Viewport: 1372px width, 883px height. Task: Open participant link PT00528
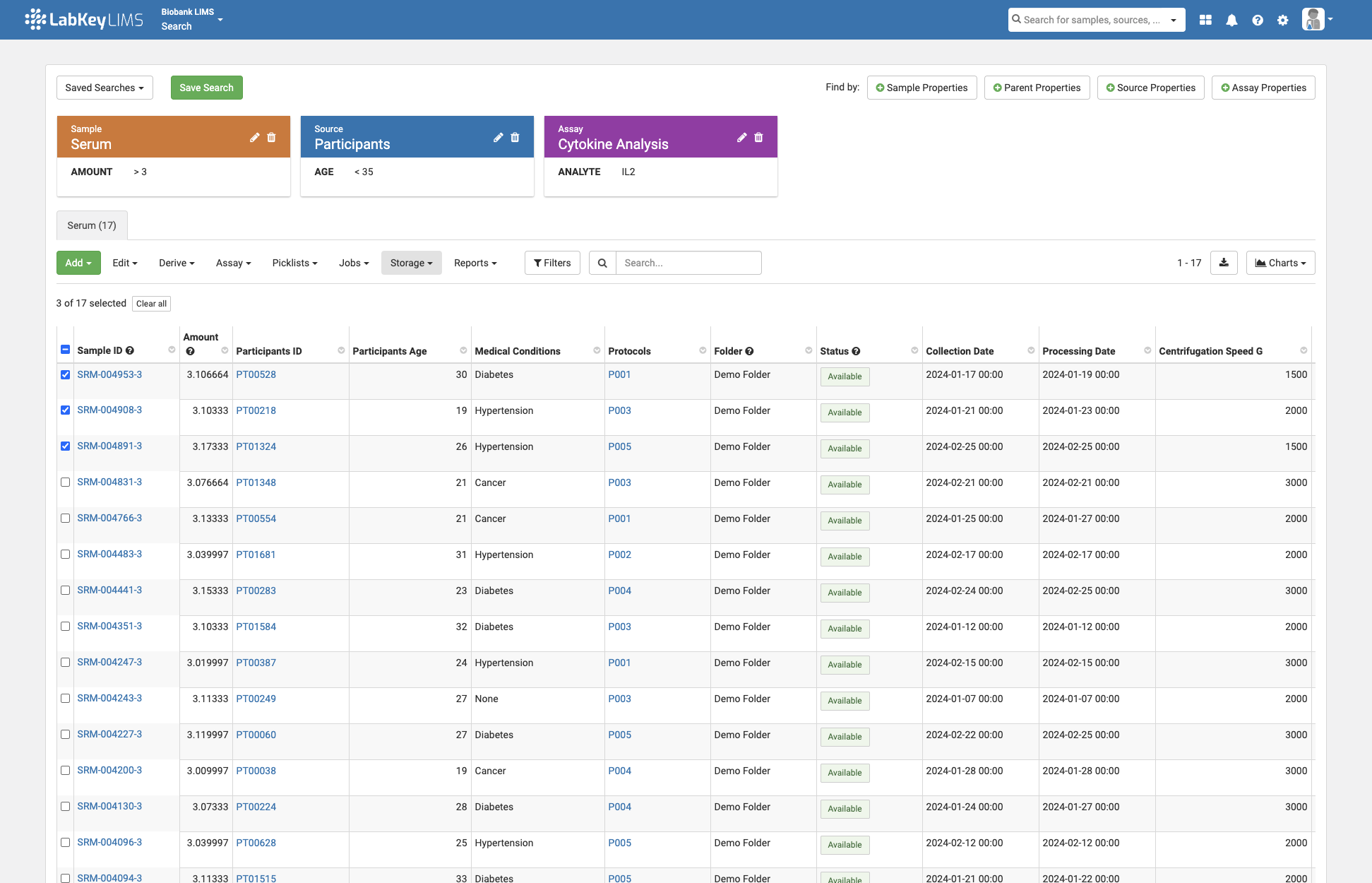pos(256,374)
